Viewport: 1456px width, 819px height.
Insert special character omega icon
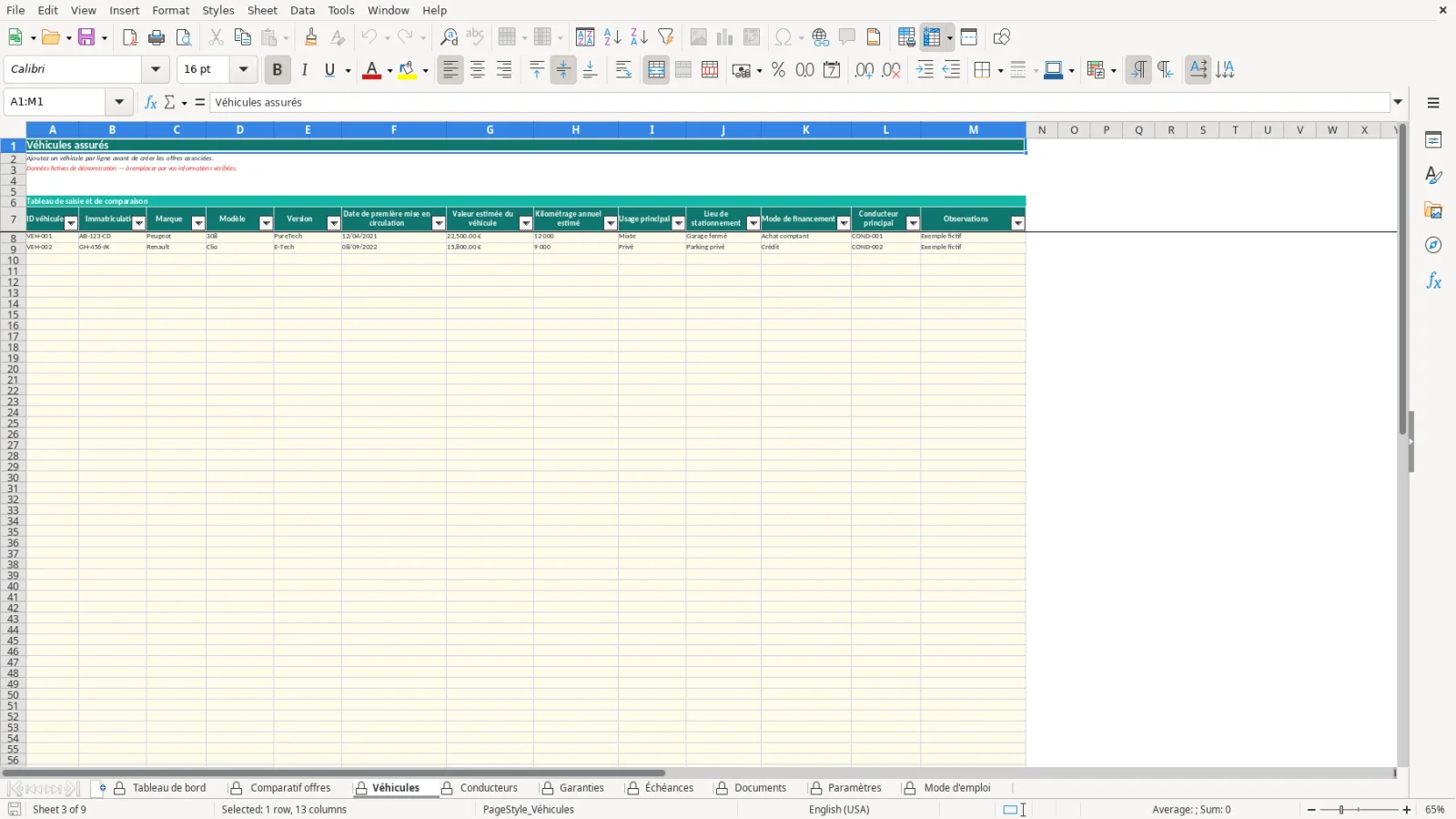pyautogui.click(x=782, y=37)
